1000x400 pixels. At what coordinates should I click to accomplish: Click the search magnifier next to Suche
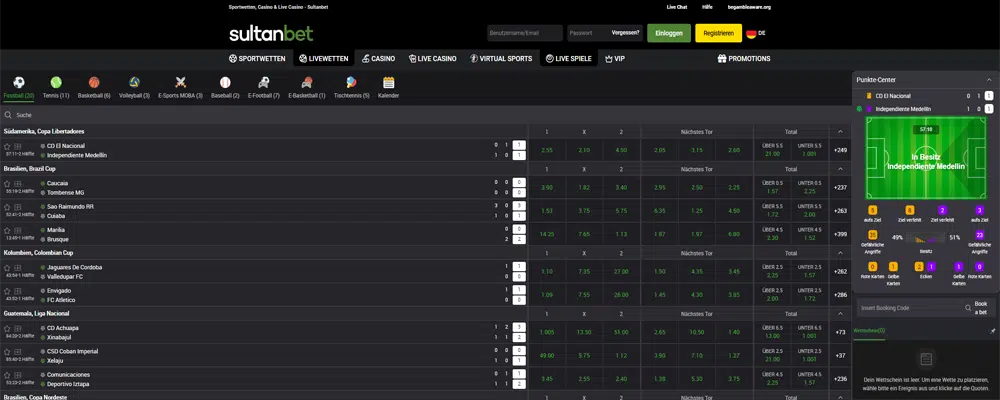[8, 115]
